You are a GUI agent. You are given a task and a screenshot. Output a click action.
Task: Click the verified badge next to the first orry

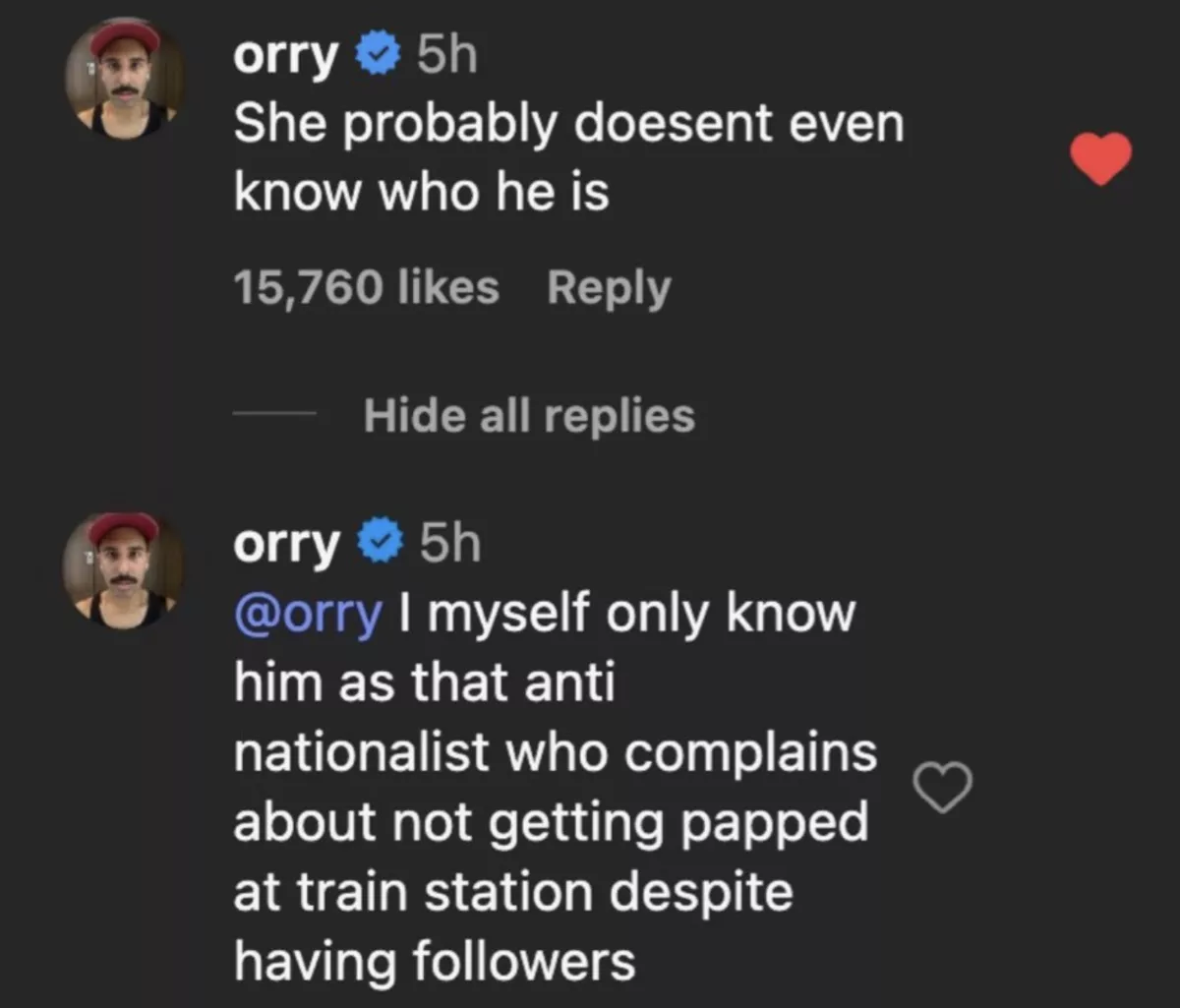click(x=376, y=54)
